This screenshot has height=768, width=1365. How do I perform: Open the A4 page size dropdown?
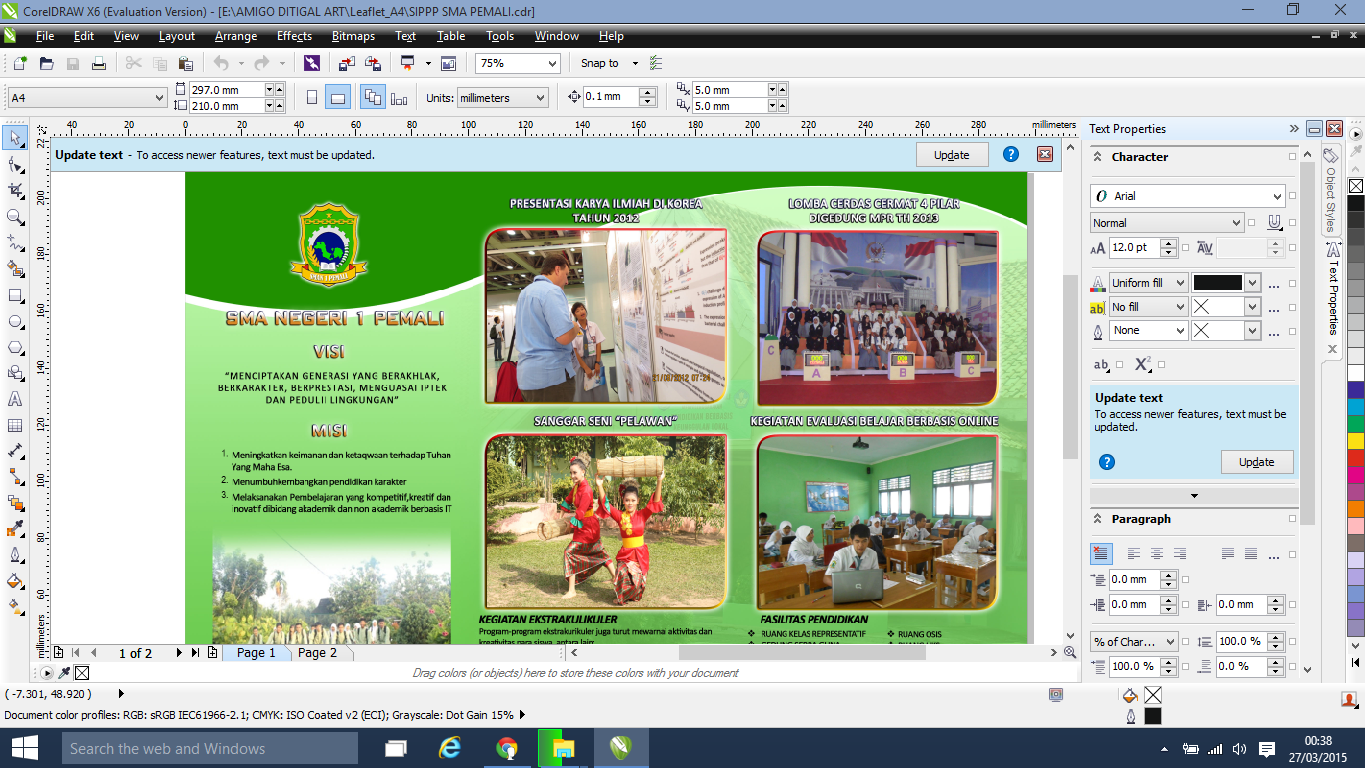(160, 98)
